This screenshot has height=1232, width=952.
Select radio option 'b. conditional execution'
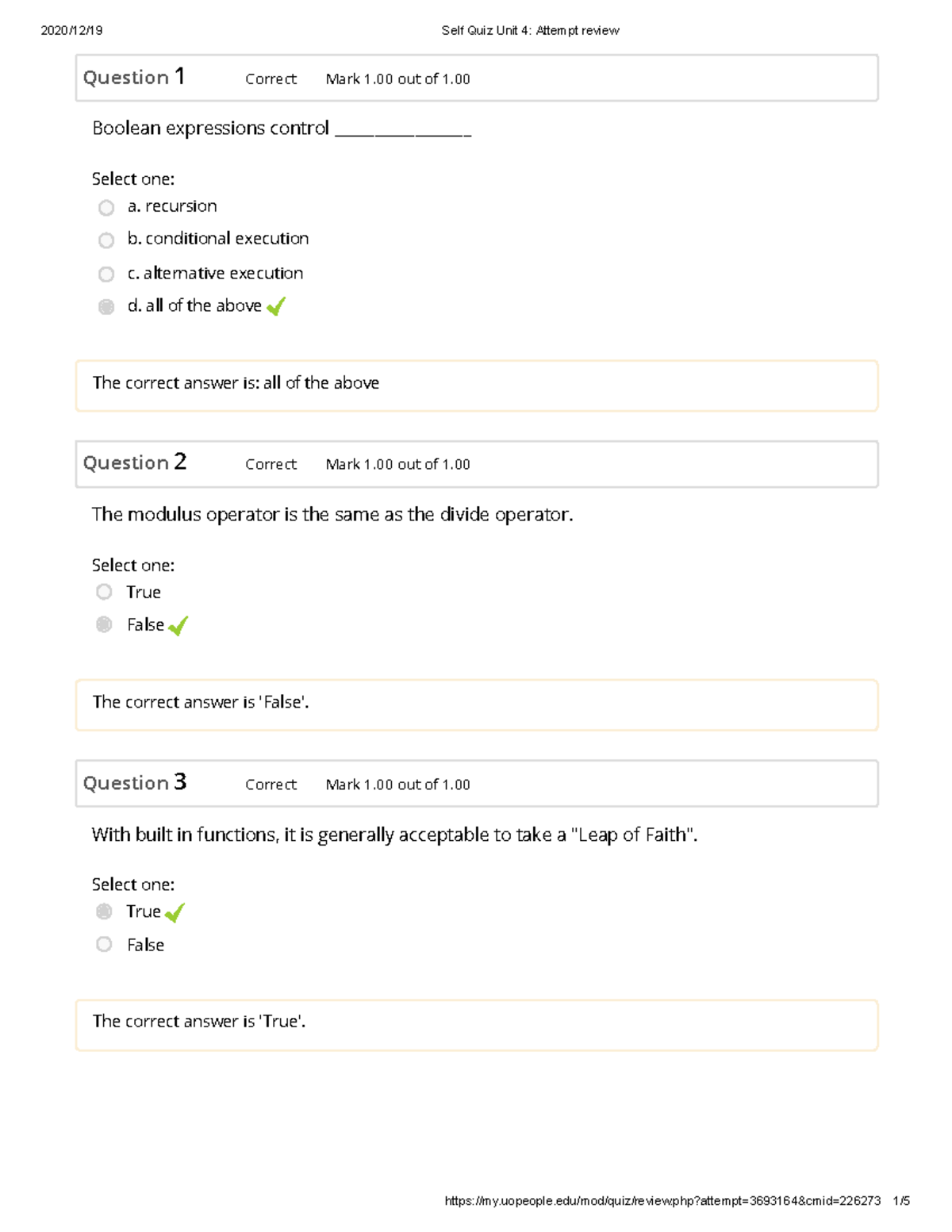(x=106, y=240)
